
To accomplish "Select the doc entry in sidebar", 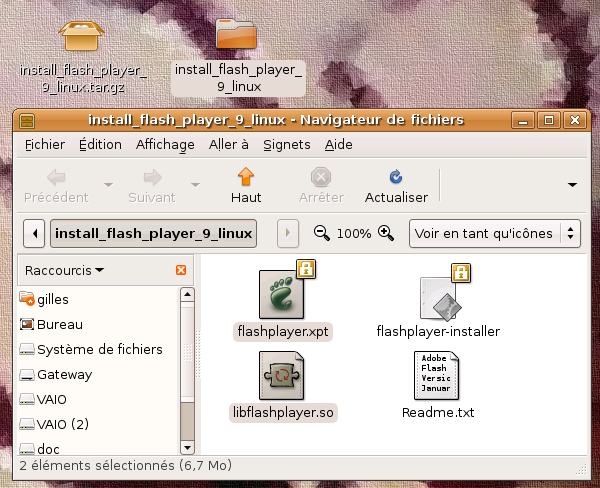I will [x=40, y=449].
